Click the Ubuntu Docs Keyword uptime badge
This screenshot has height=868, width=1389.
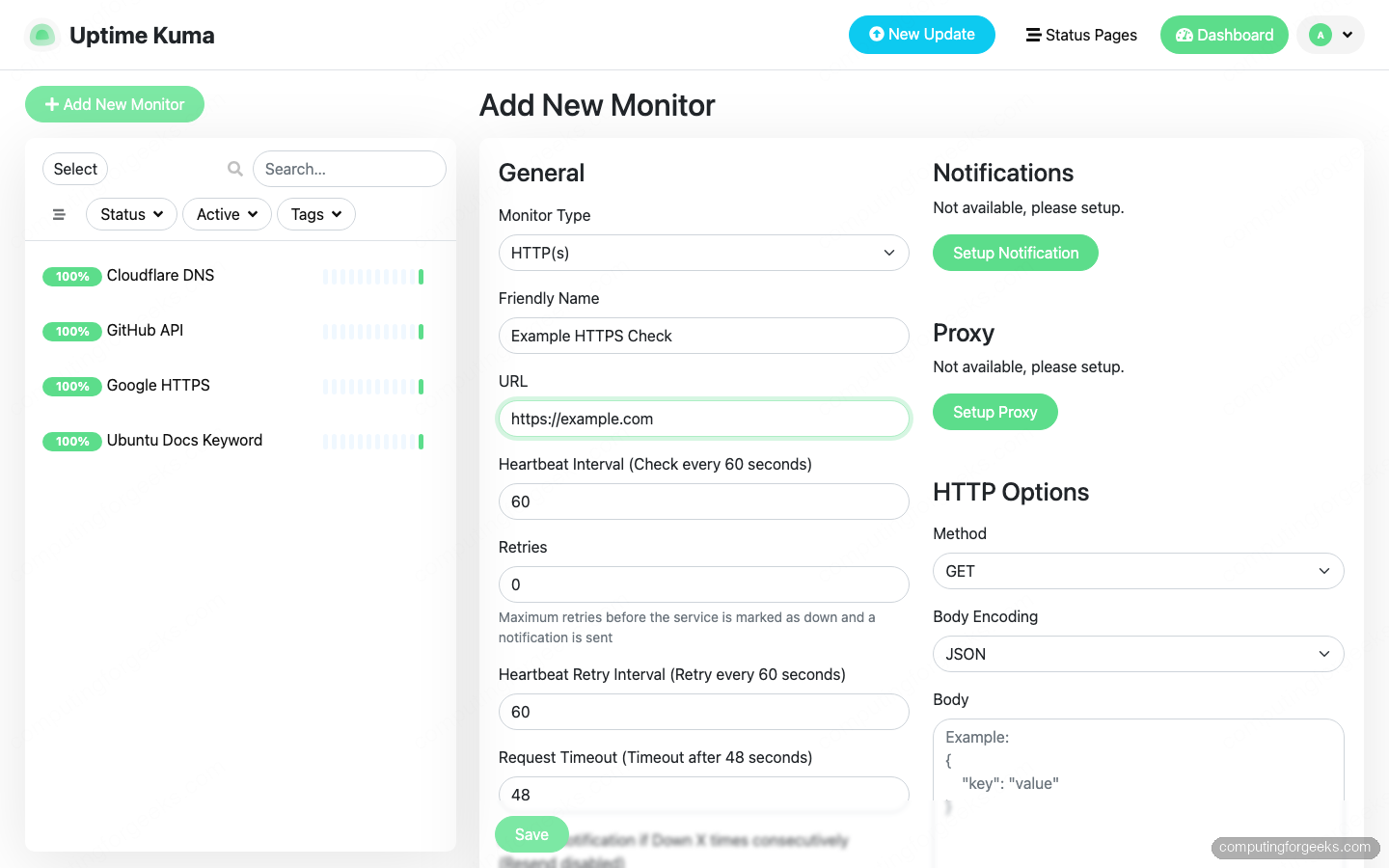click(x=72, y=442)
